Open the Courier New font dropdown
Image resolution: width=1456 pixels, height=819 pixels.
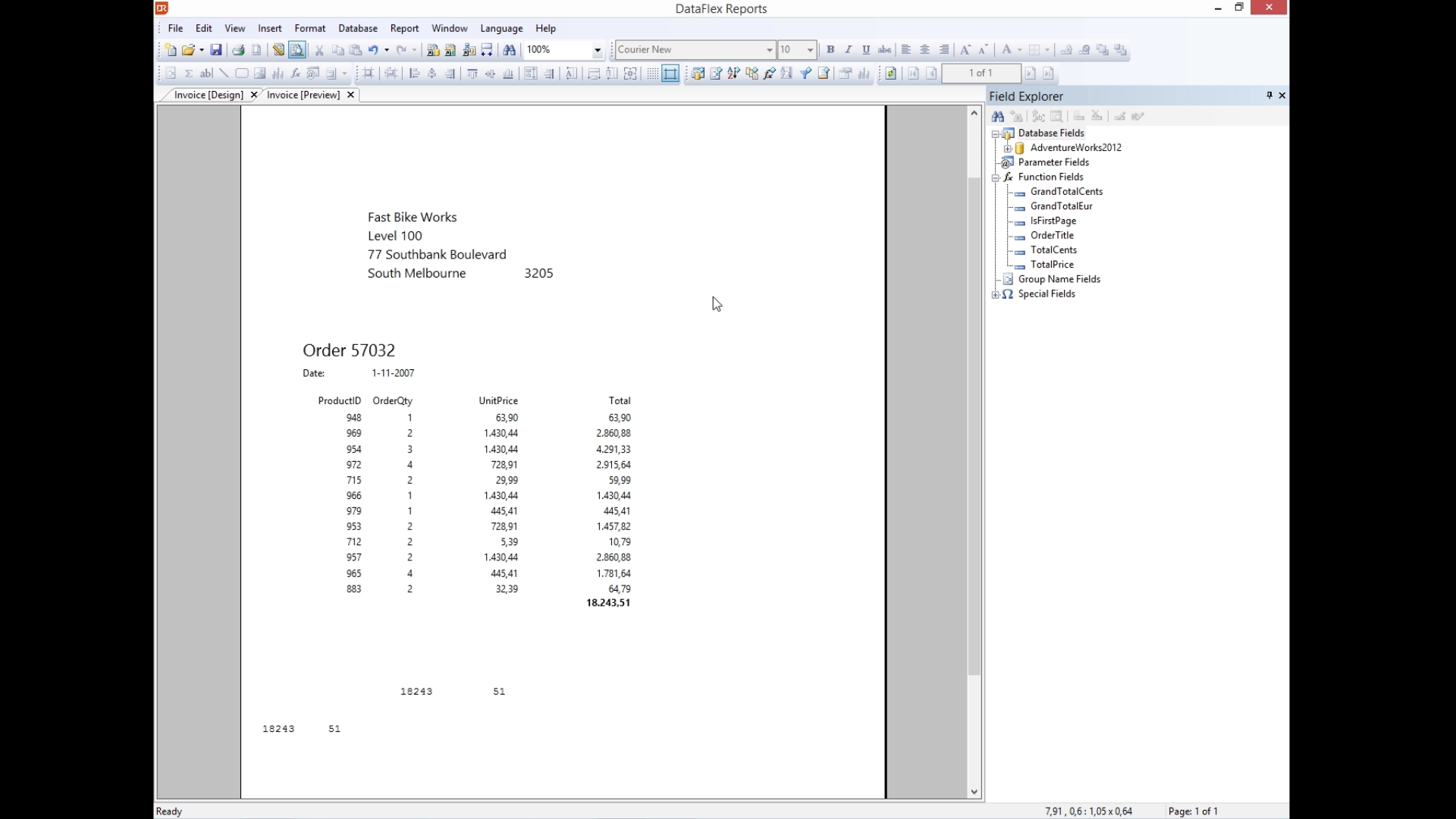point(769,50)
